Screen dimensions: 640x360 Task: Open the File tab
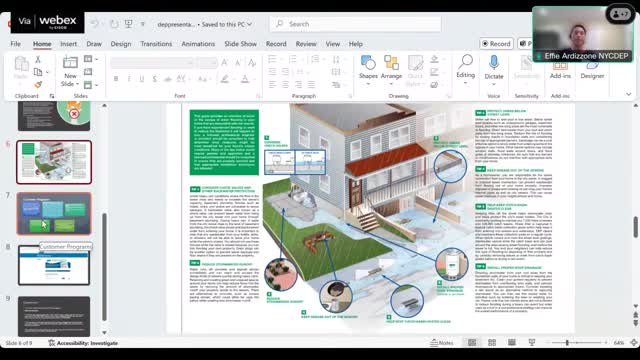16,44
